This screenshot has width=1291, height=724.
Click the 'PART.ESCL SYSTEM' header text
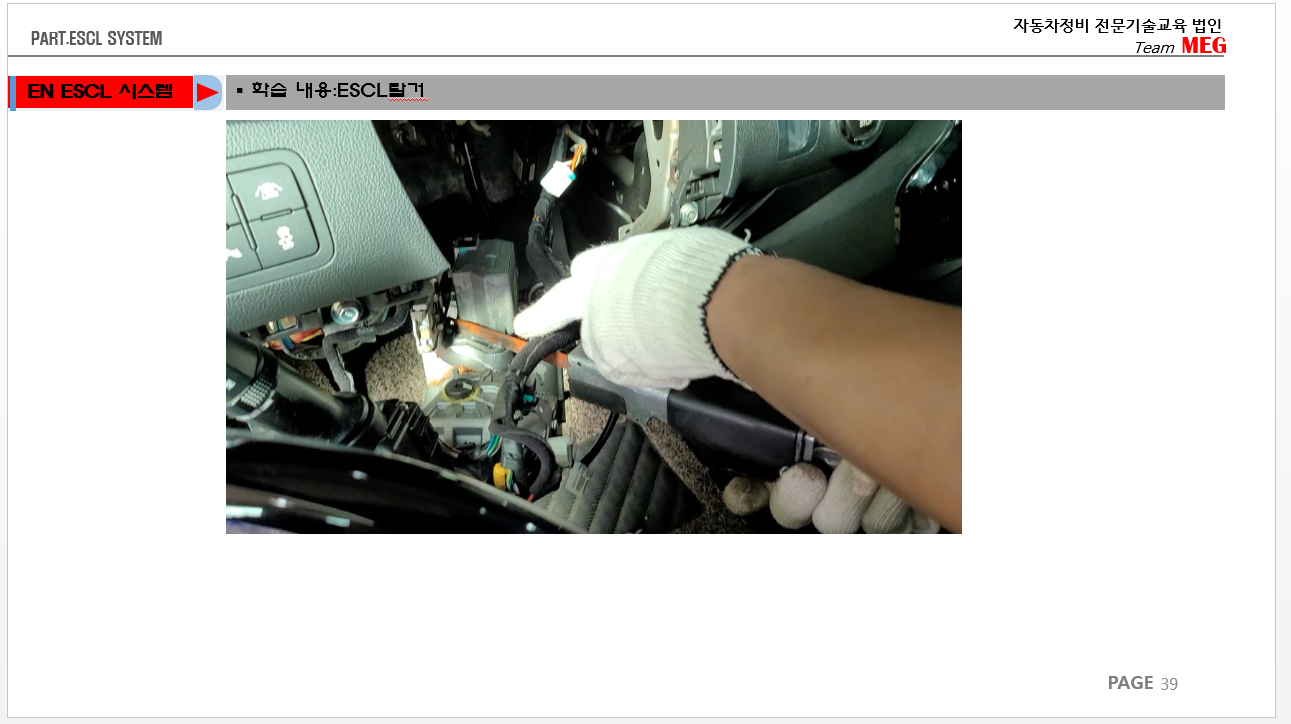pos(96,39)
